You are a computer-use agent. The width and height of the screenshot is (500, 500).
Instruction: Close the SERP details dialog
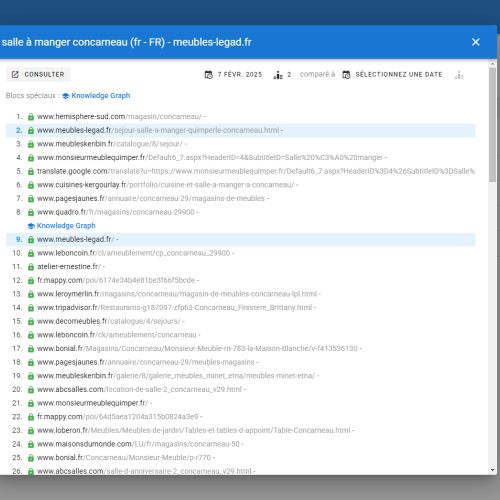(476, 42)
